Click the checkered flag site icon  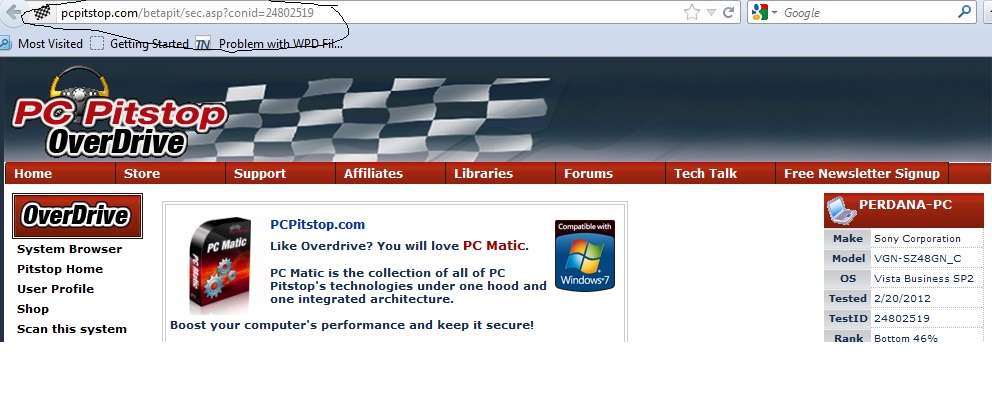click(42, 13)
